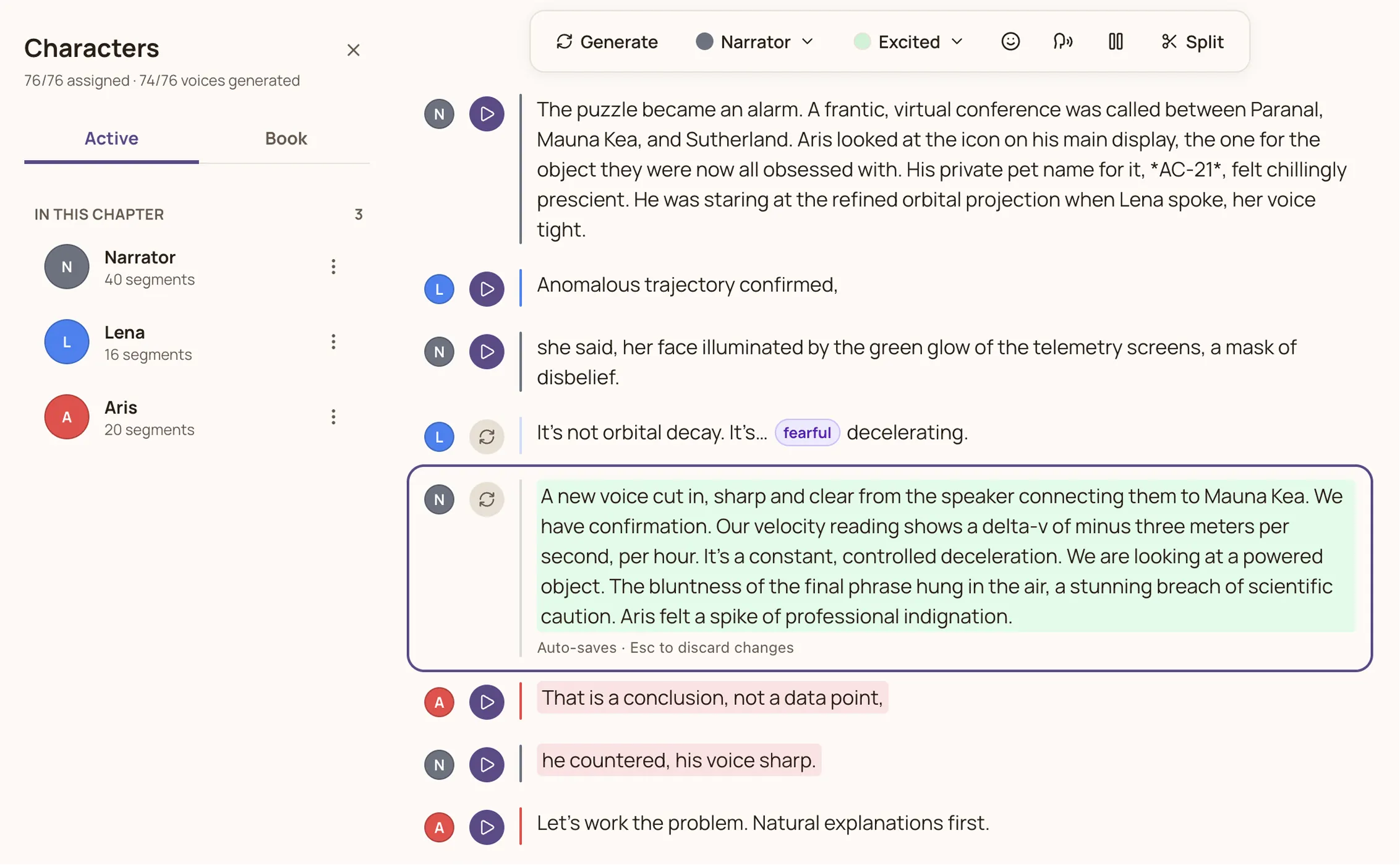Click the voice speaking icon in toolbar
Screen dimensions: 1400x865
tap(1063, 41)
